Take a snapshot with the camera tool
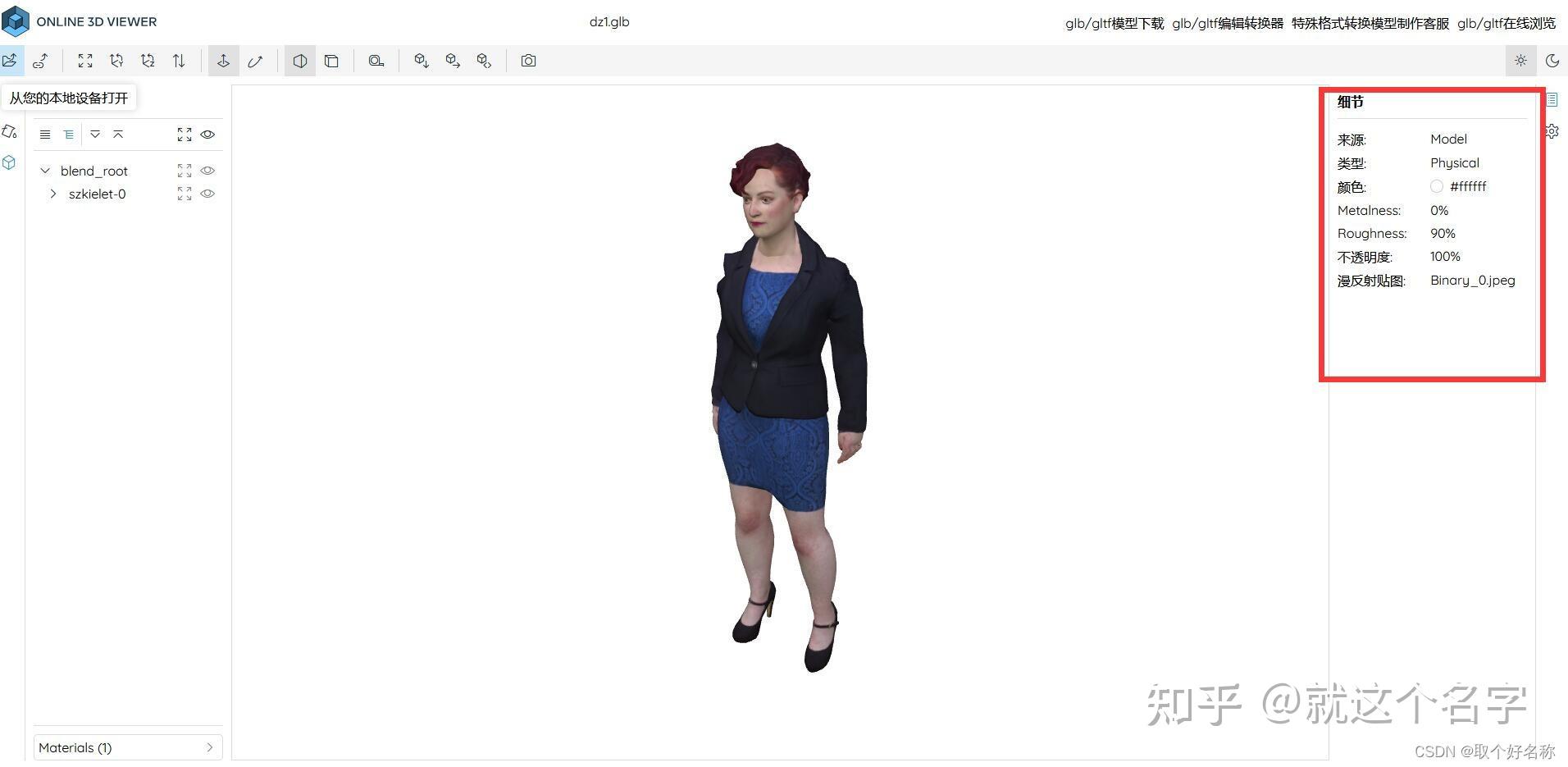Image resolution: width=1568 pixels, height=767 pixels. click(529, 60)
